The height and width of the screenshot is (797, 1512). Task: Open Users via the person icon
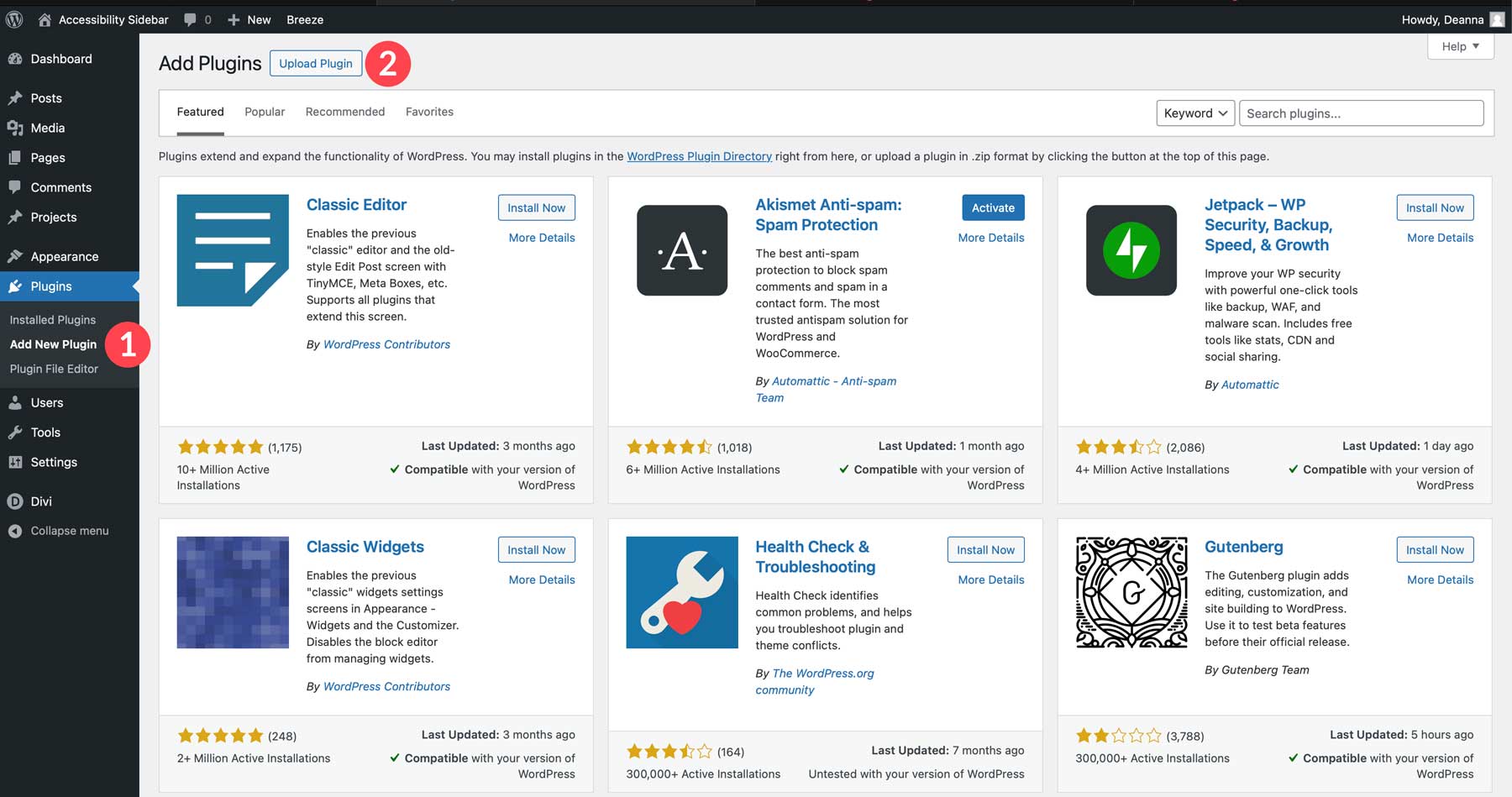[17, 402]
